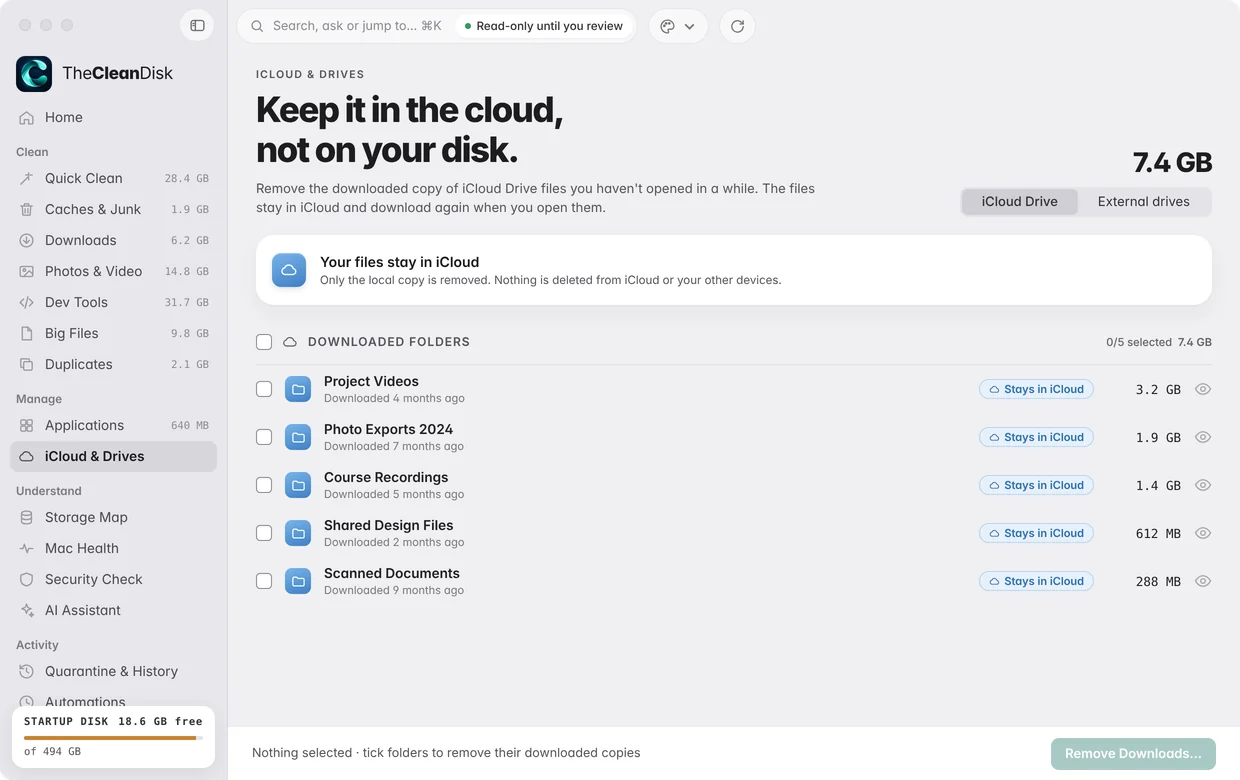Click the Photos & Video icon

(x=27, y=271)
